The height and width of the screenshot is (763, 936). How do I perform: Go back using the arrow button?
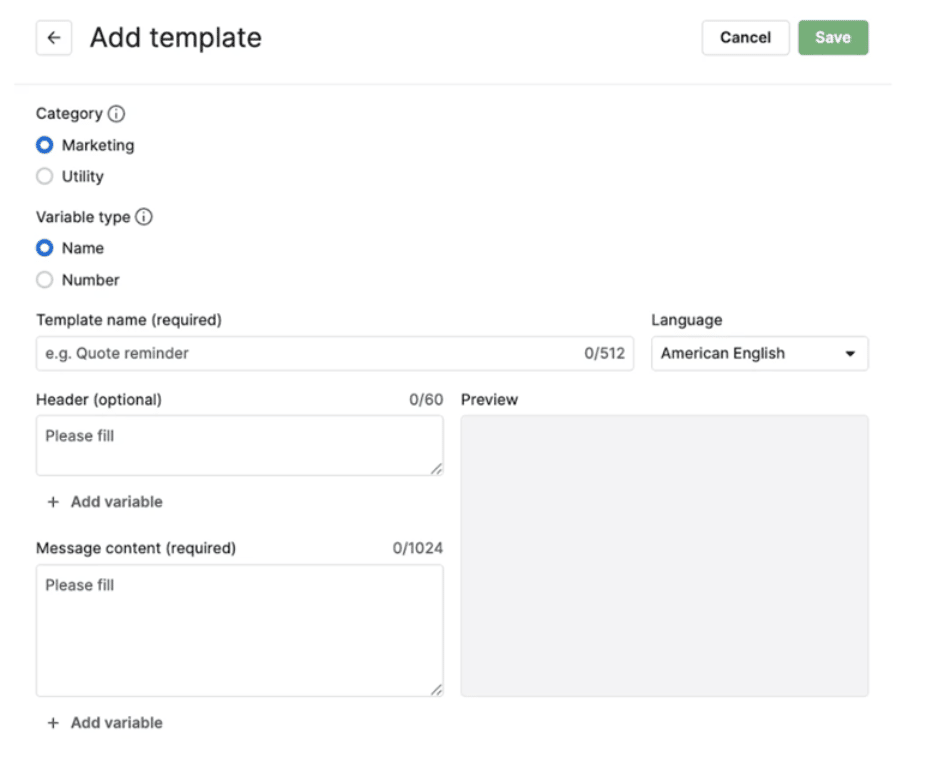point(54,38)
